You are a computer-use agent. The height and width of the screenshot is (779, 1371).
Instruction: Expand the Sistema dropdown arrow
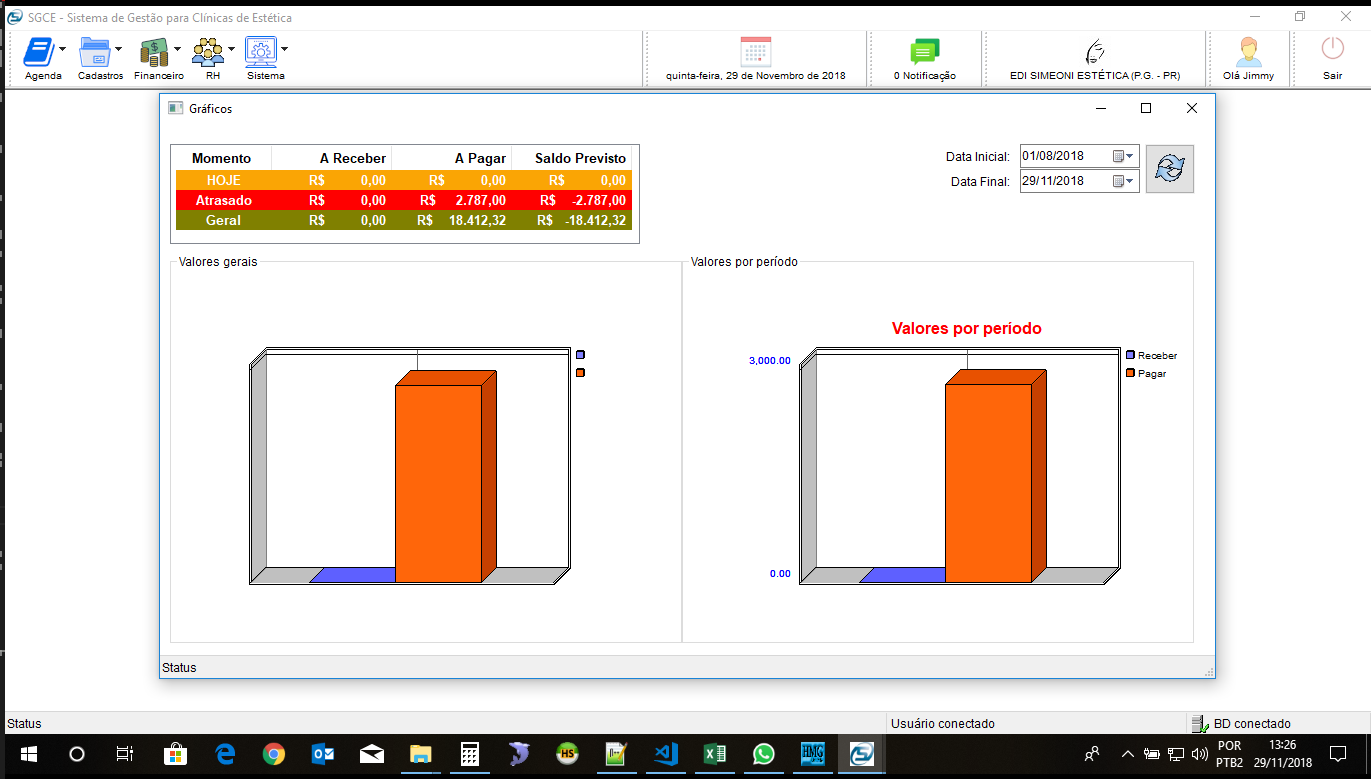(x=285, y=49)
